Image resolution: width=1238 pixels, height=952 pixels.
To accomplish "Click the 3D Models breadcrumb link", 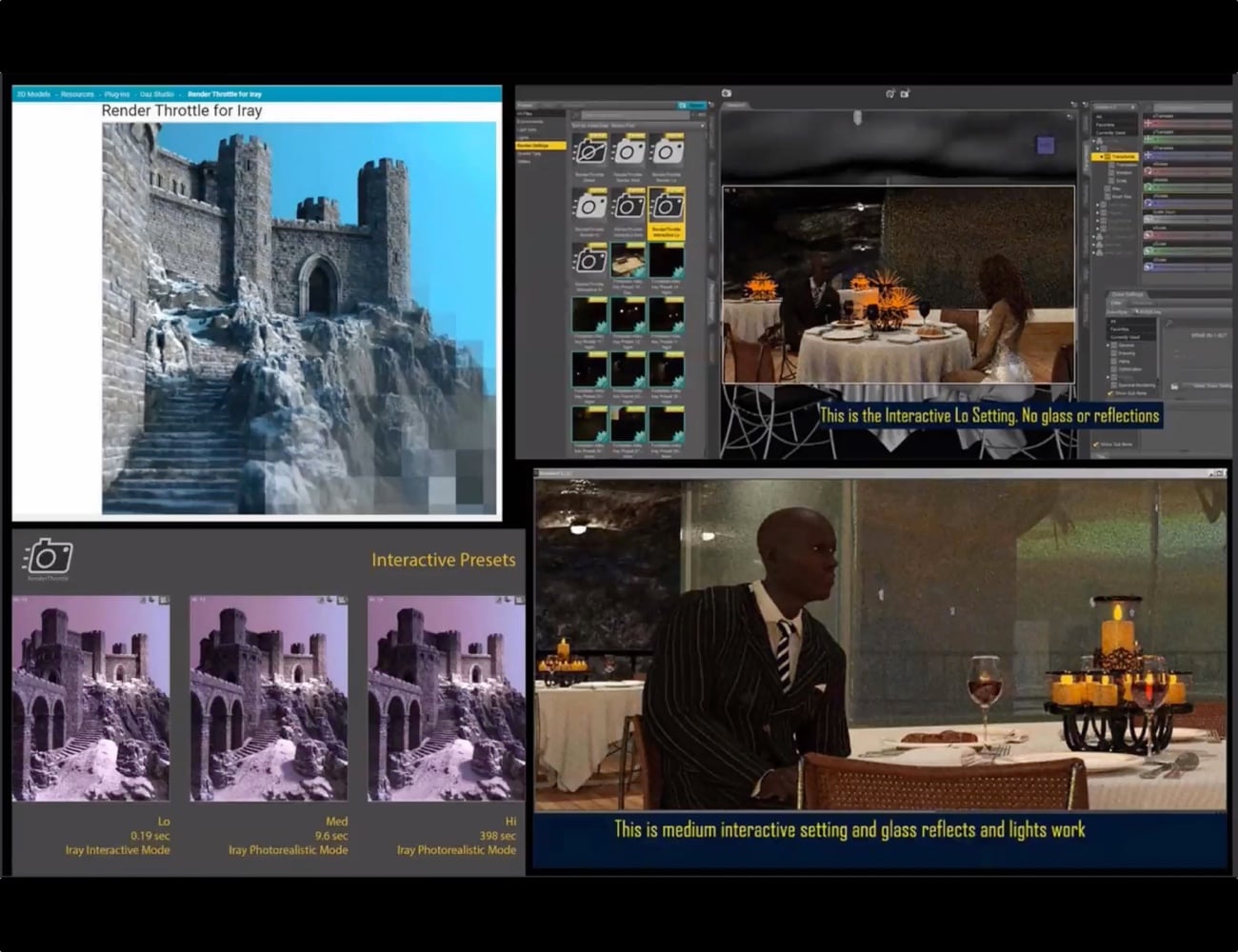I will click(x=33, y=93).
